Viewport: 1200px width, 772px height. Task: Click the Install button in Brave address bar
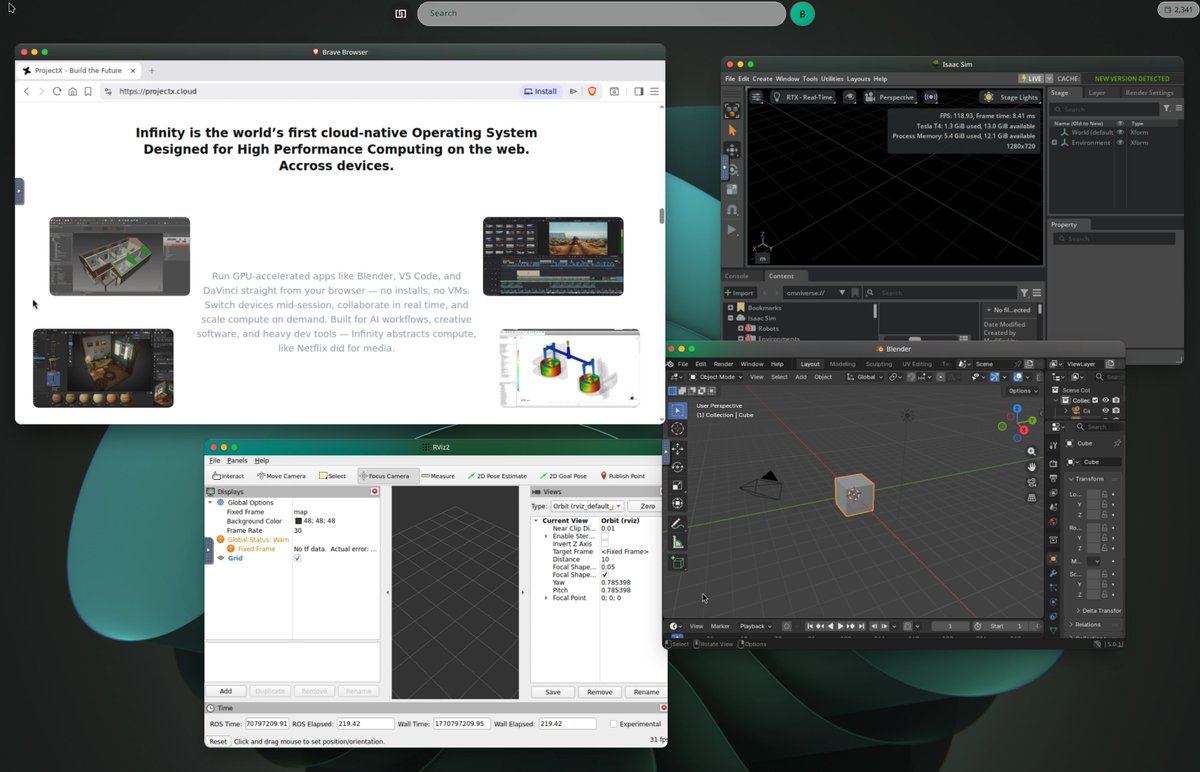[541, 91]
